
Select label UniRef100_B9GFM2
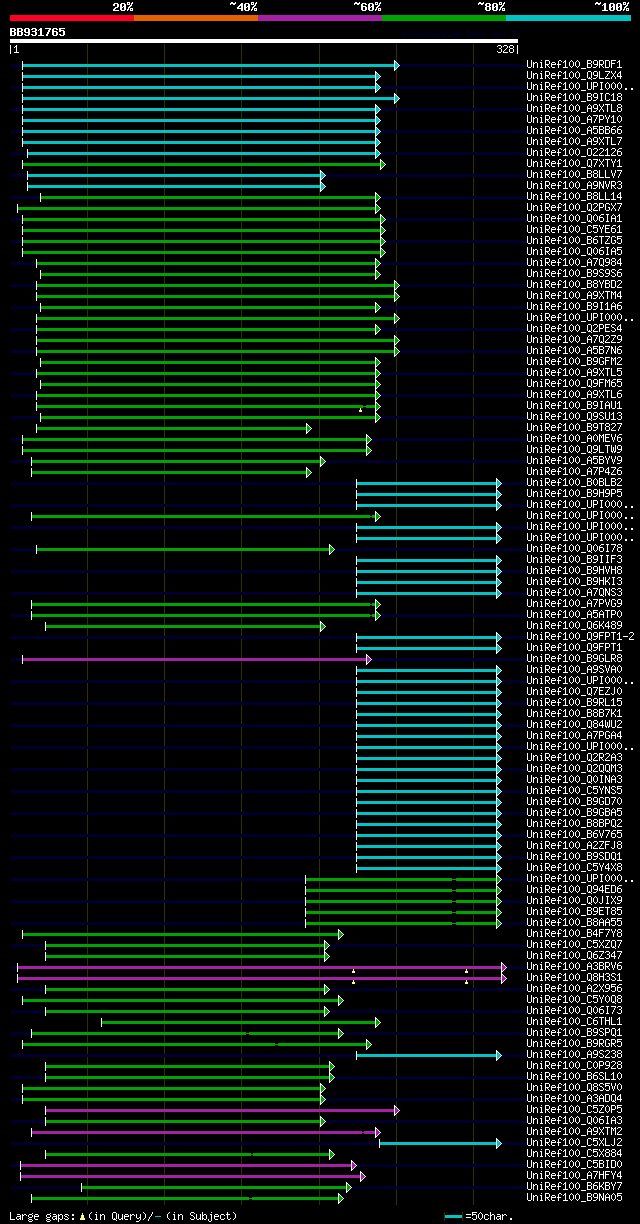pos(574,362)
